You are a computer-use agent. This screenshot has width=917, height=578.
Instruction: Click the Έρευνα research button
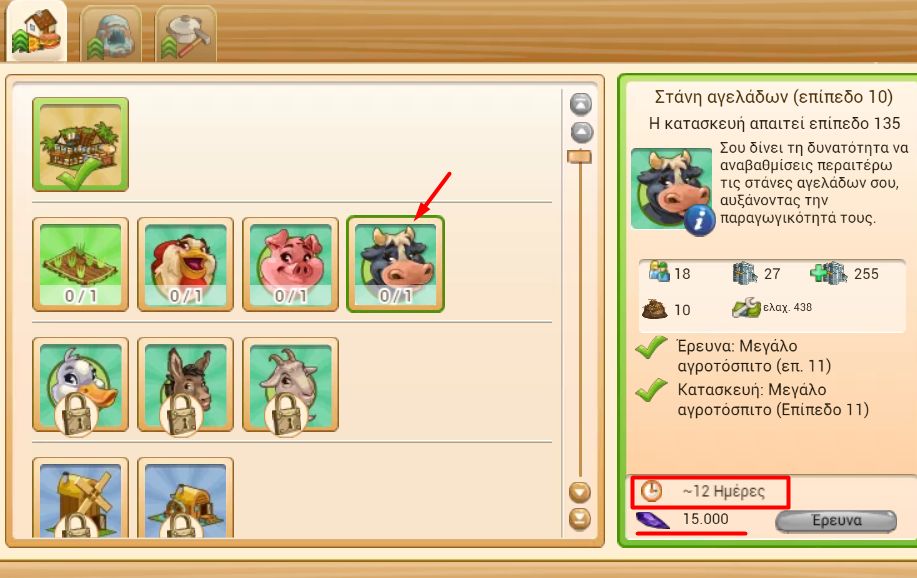[836, 521]
